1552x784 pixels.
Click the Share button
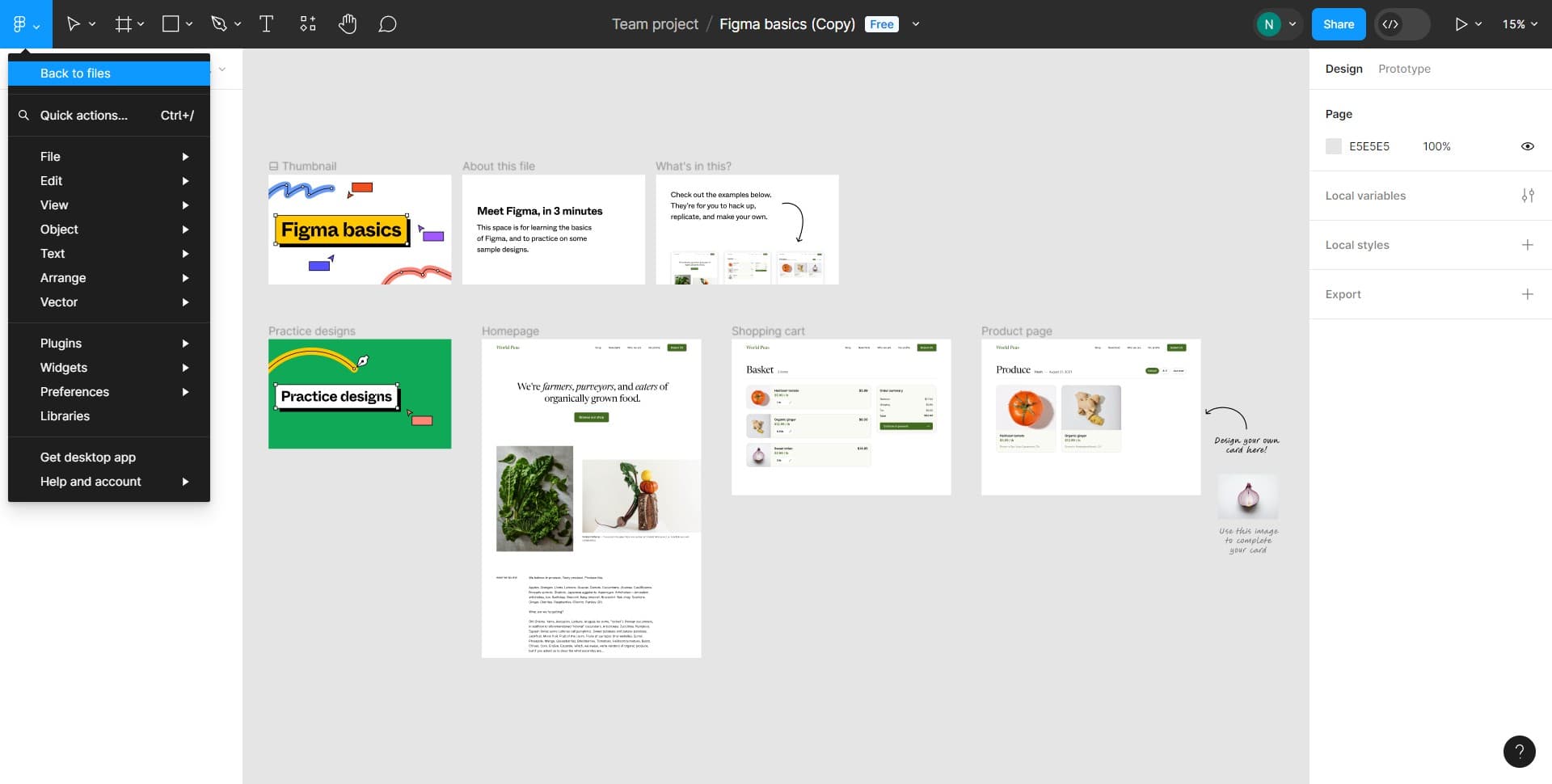(x=1338, y=23)
